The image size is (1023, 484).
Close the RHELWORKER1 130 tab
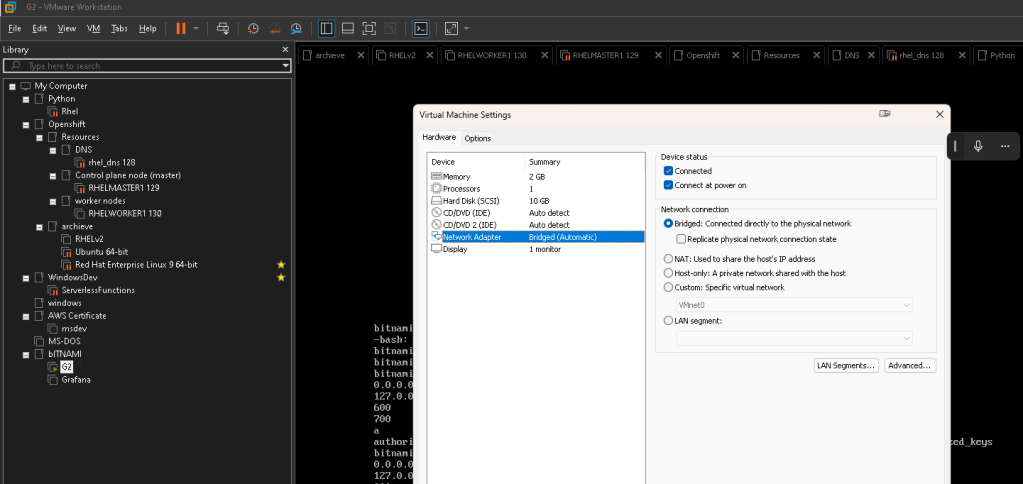(x=544, y=55)
